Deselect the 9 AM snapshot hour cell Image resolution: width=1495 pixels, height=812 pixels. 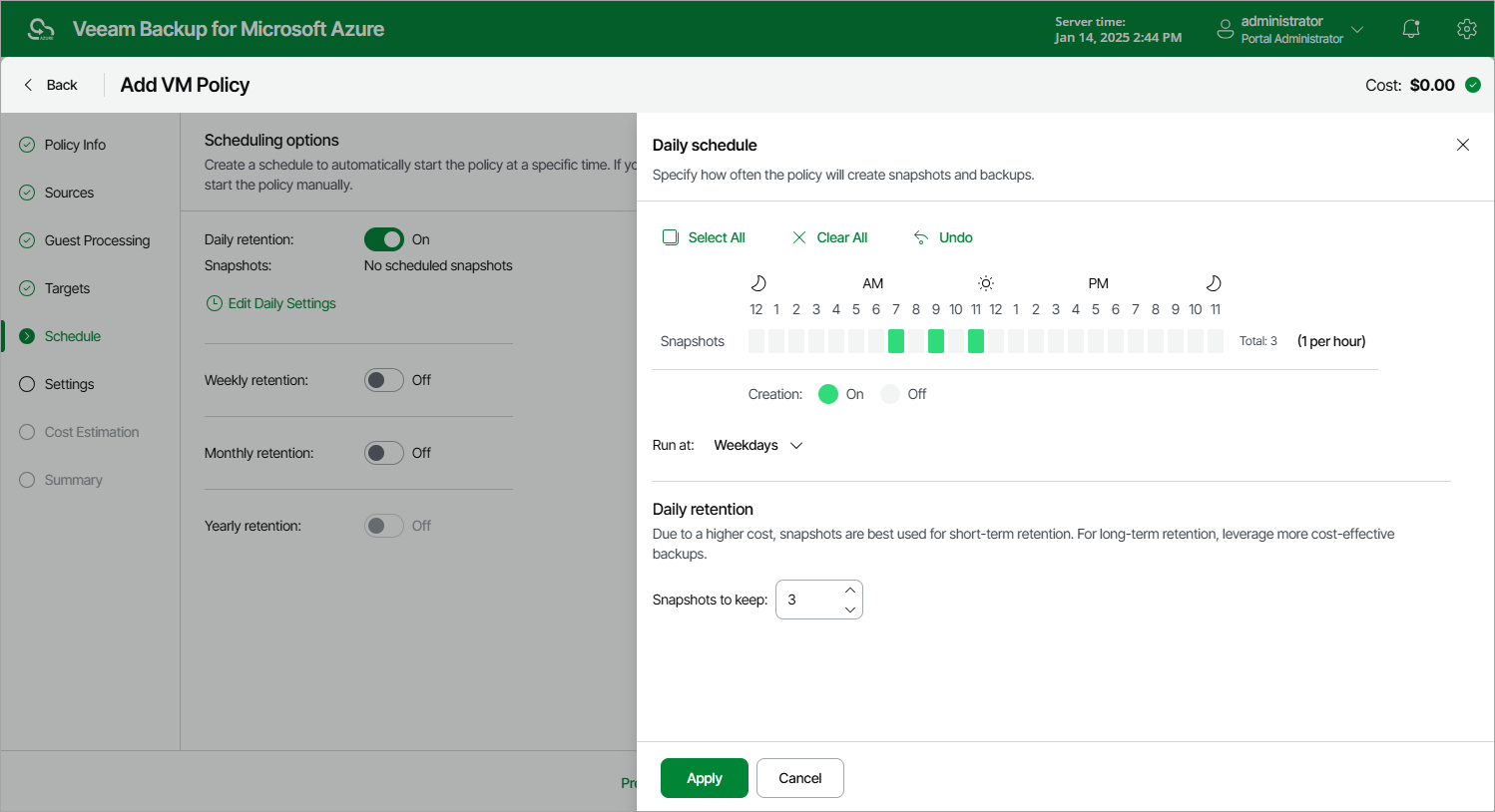936,341
